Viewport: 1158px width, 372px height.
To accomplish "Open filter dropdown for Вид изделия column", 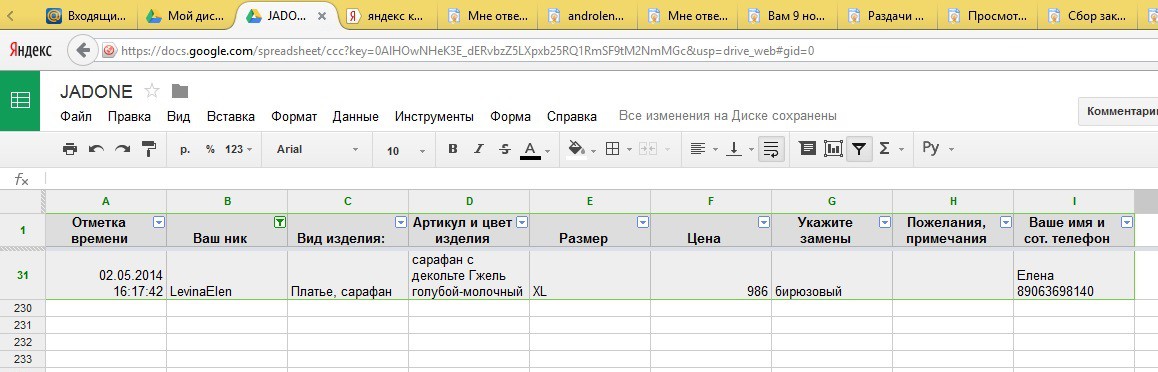I will pyautogui.click(x=401, y=221).
